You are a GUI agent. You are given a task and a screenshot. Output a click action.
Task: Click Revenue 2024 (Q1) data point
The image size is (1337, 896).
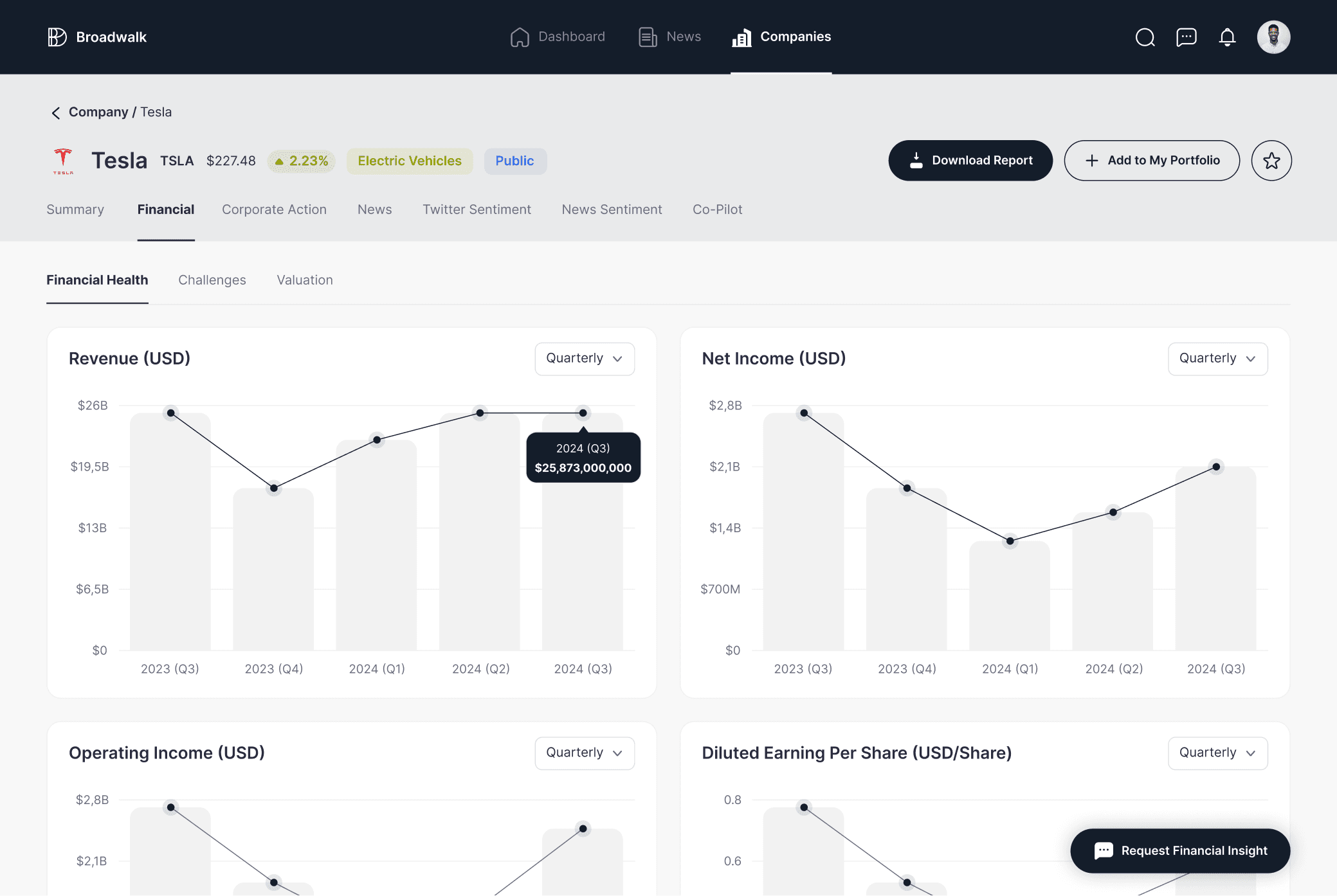[377, 440]
